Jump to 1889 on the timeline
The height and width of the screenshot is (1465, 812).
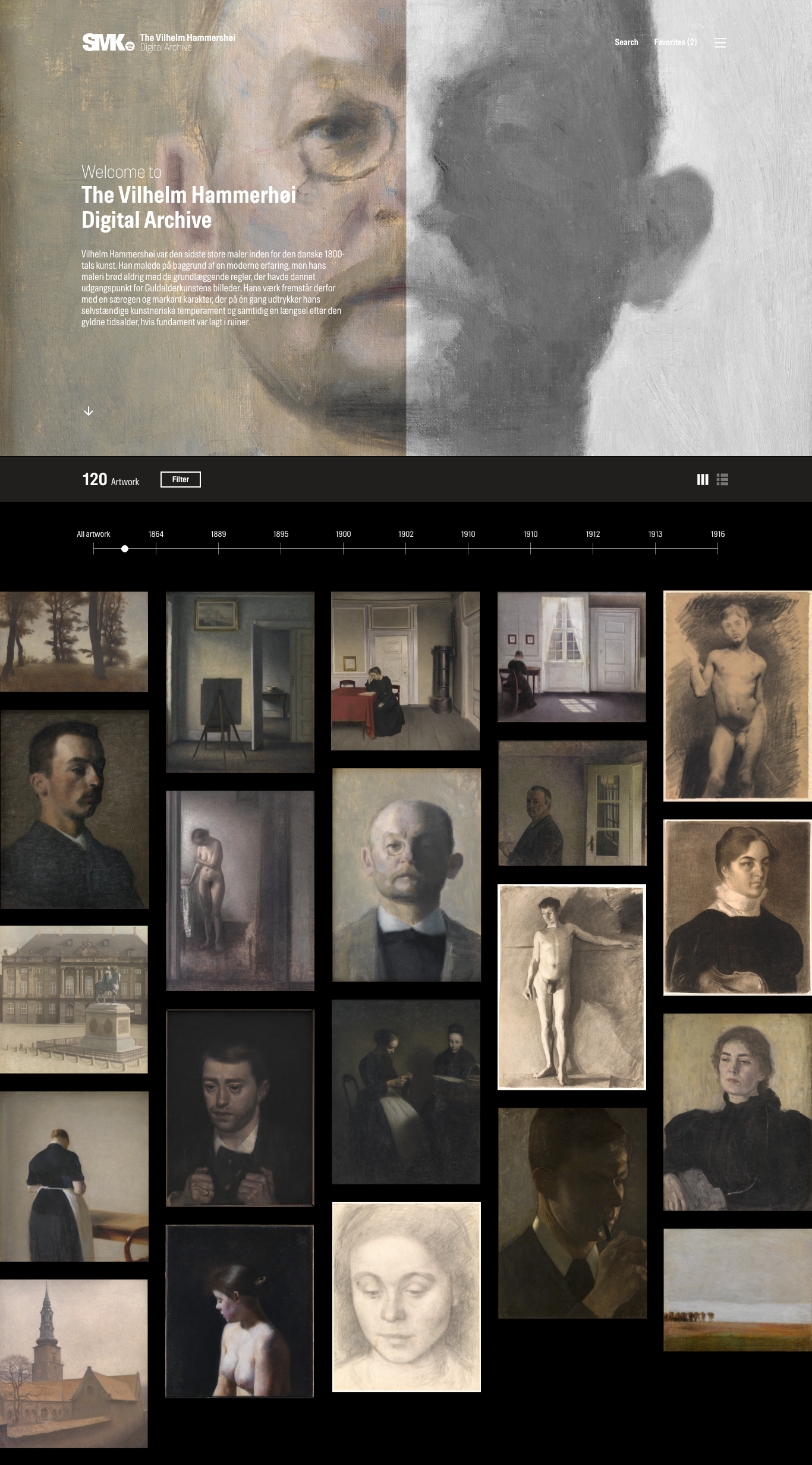218,534
